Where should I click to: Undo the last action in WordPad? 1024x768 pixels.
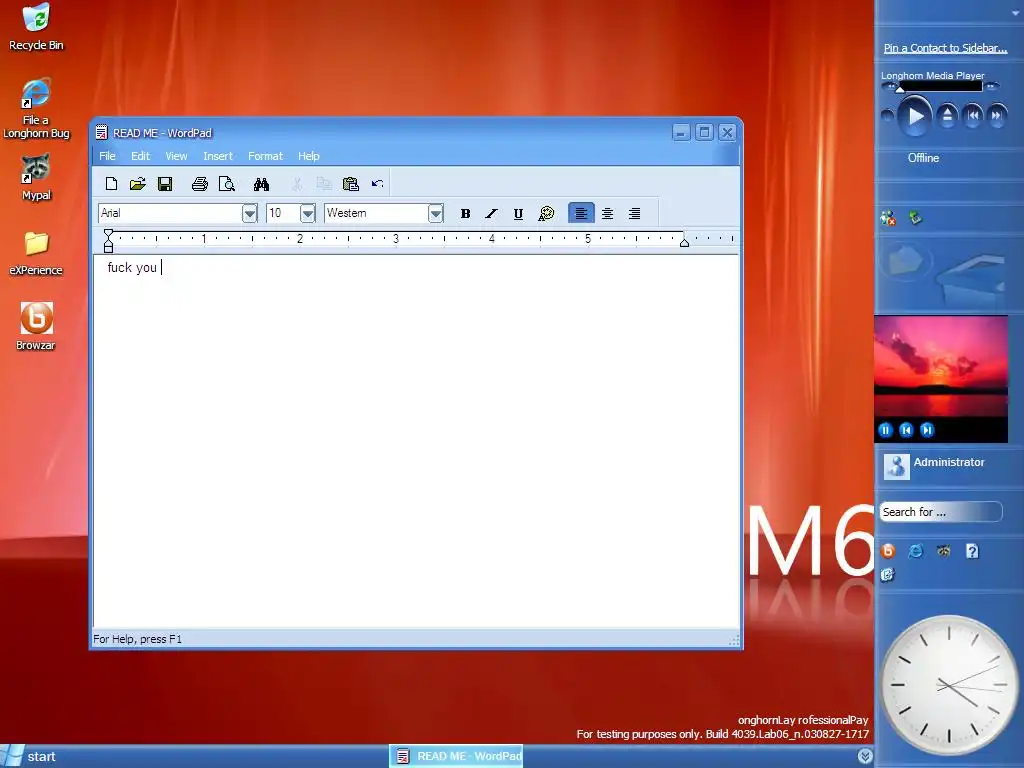click(377, 184)
